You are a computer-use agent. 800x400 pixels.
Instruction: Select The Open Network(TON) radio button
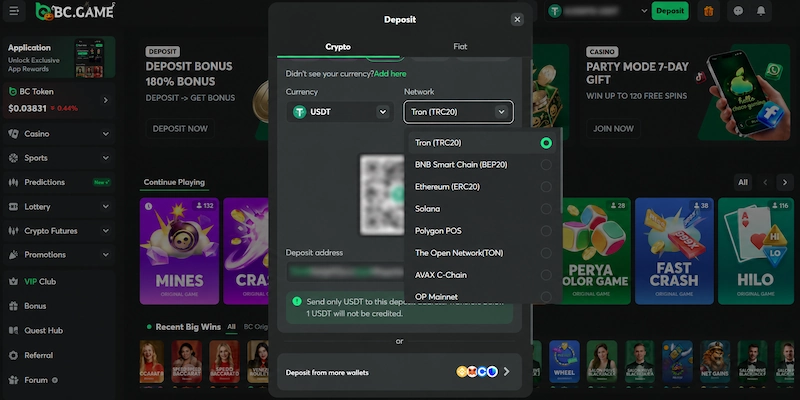point(546,253)
